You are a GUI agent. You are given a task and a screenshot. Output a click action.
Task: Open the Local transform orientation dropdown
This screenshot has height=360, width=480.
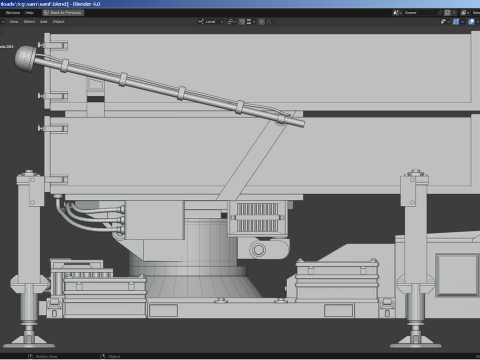[210, 22]
